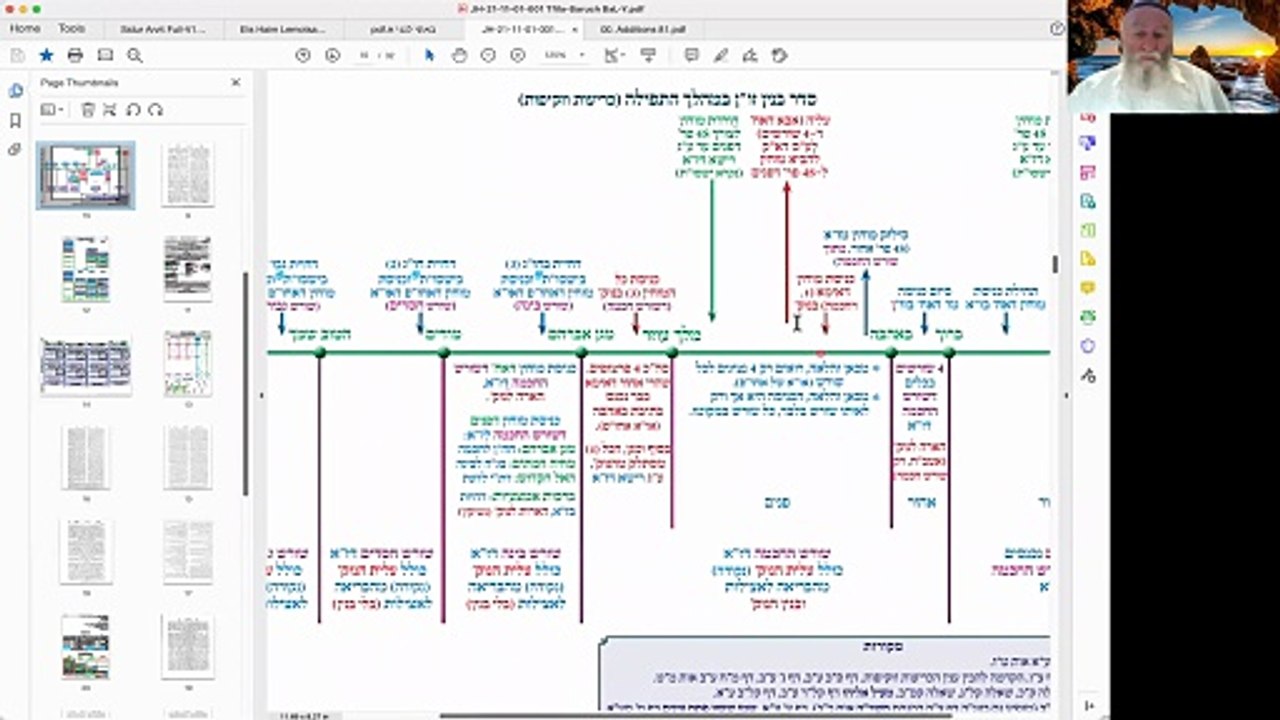Select the highlighter pen tool
The image size is (1280, 720).
point(721,55)
